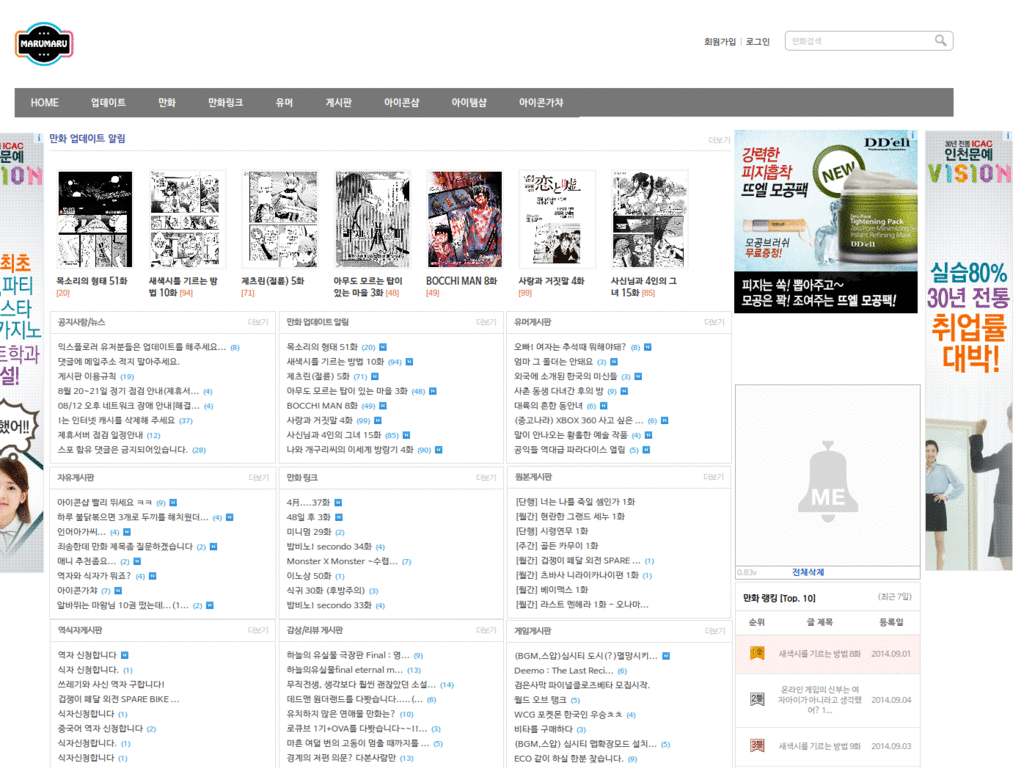Click the DD'ell 뜨엘 모공팩 ad banner
The image size is (1024, 768).
pos(825,221)
